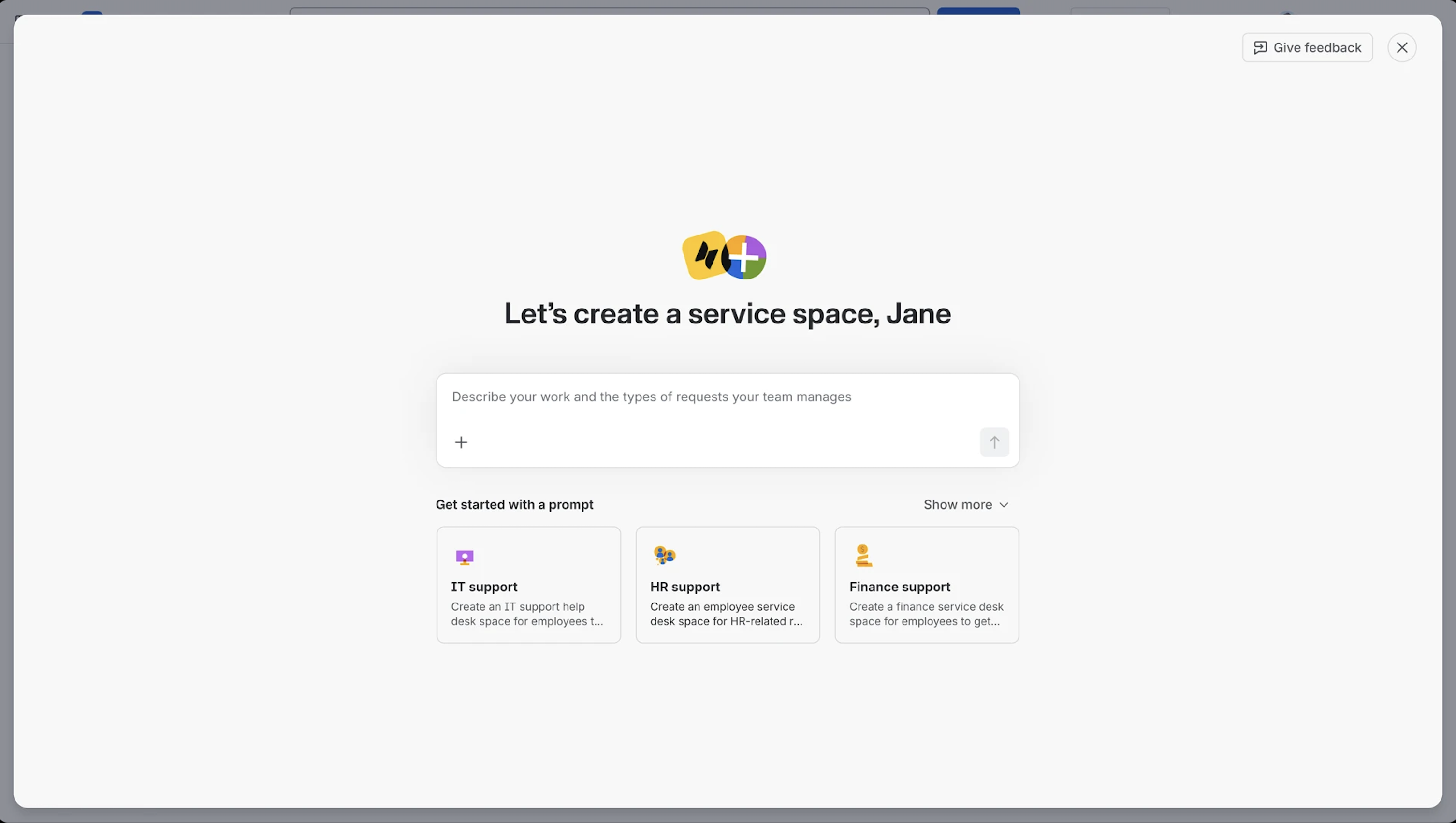The height and width of the screenshot is (823, 1456).
Task: Click "Create an IT support help desk" description
Action: coord(527,614)
